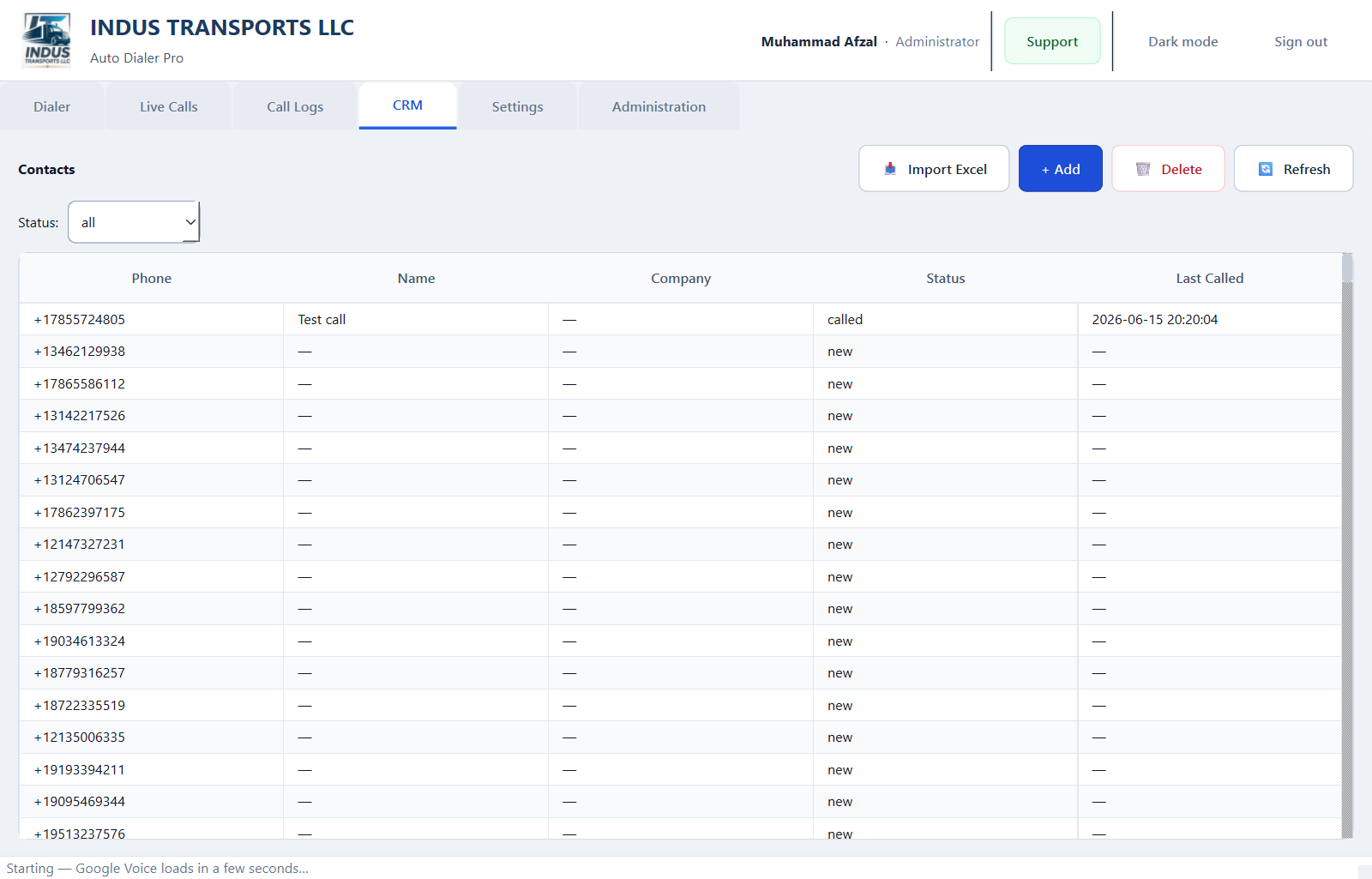1372x879 pixels.
Task: Add a new contact with + Add
Action: click(1061, 169)
